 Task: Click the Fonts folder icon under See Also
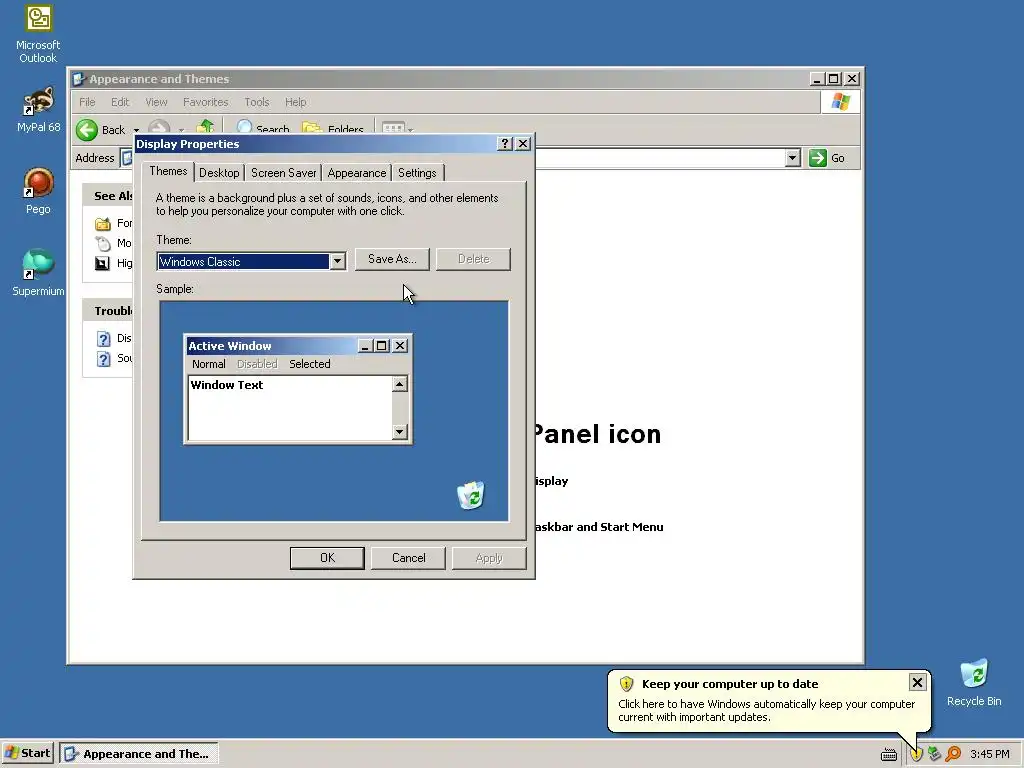click(x=103, y=224)
